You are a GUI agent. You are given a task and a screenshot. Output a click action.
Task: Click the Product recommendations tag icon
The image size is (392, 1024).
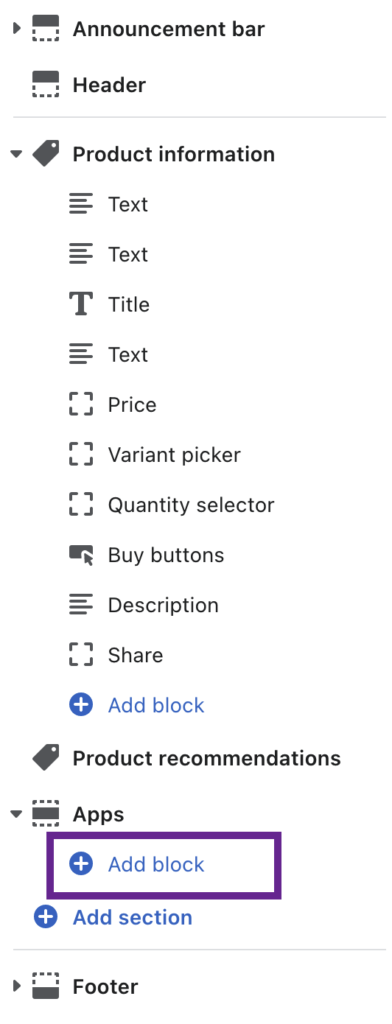click(x=45, y=758)
